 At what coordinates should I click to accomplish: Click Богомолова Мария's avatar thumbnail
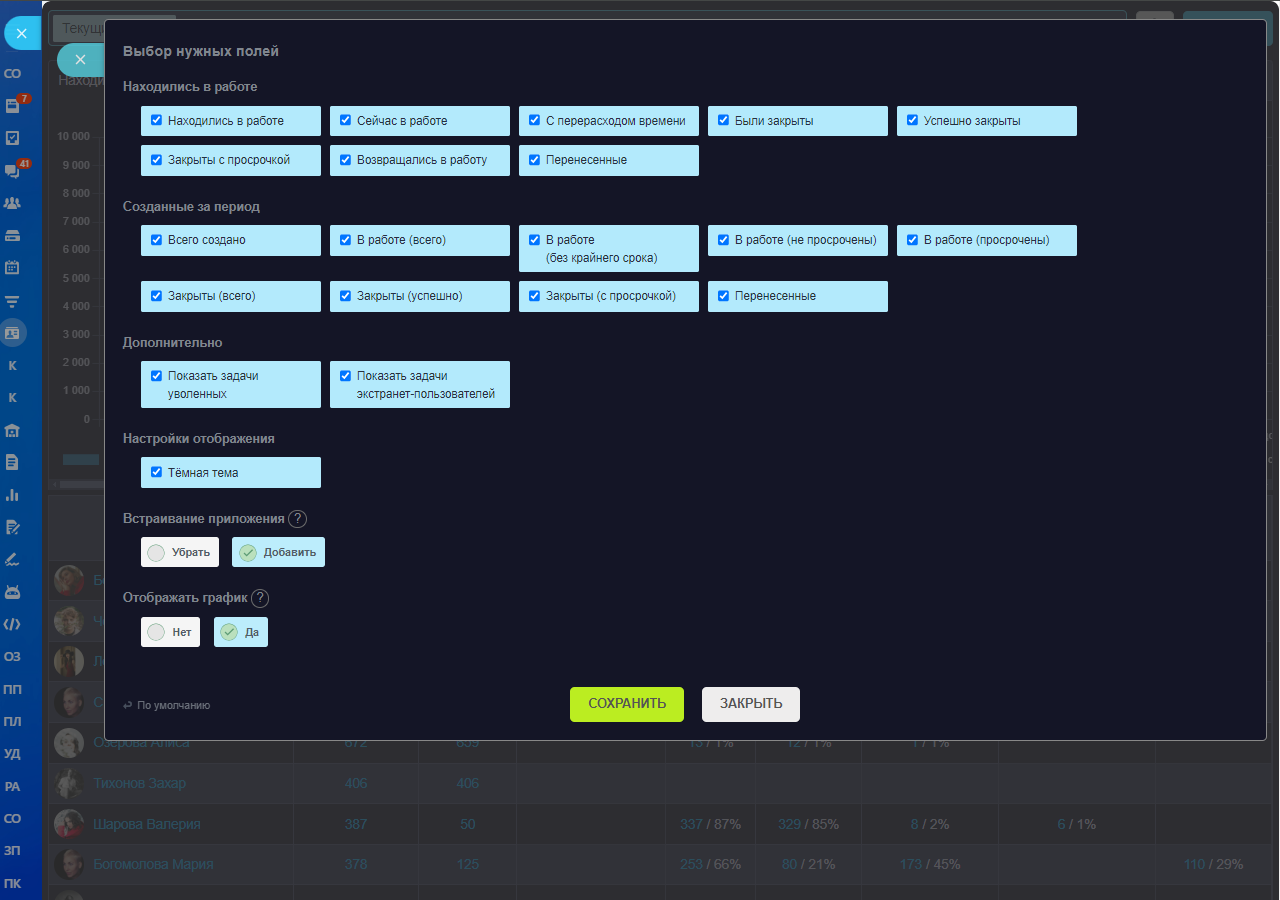tap(69, 864)
